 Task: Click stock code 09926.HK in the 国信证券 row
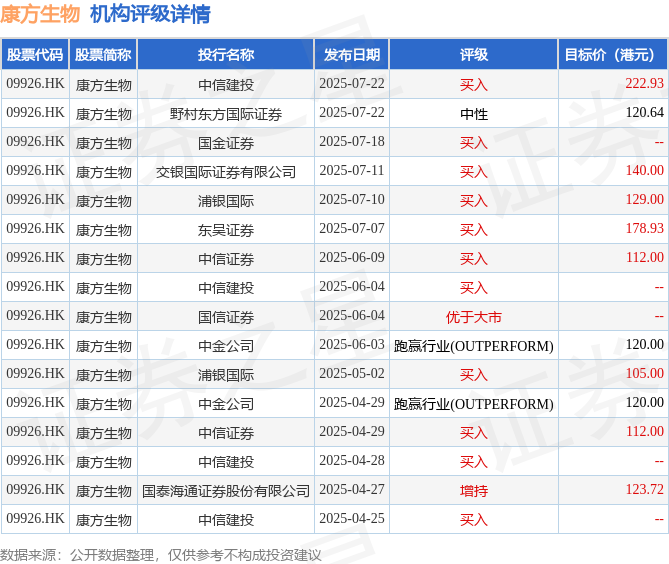35,316
